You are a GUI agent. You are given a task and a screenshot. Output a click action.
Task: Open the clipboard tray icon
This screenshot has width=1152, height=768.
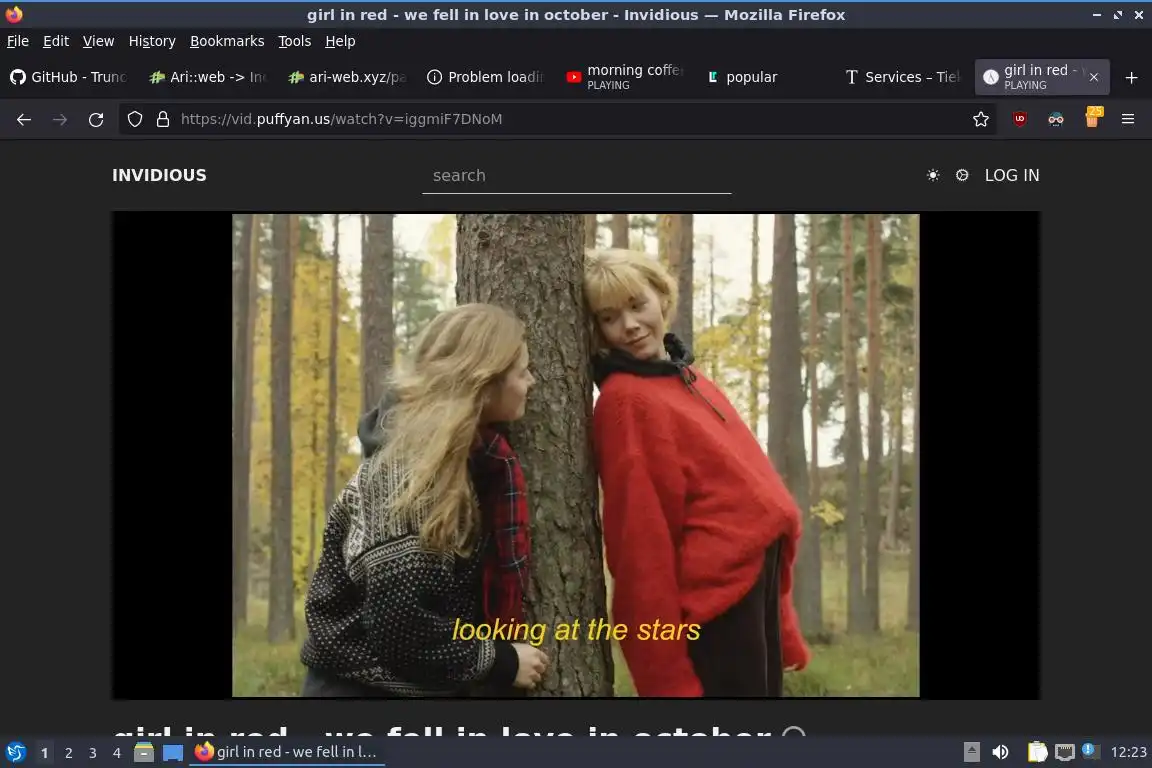[1037, 752]
